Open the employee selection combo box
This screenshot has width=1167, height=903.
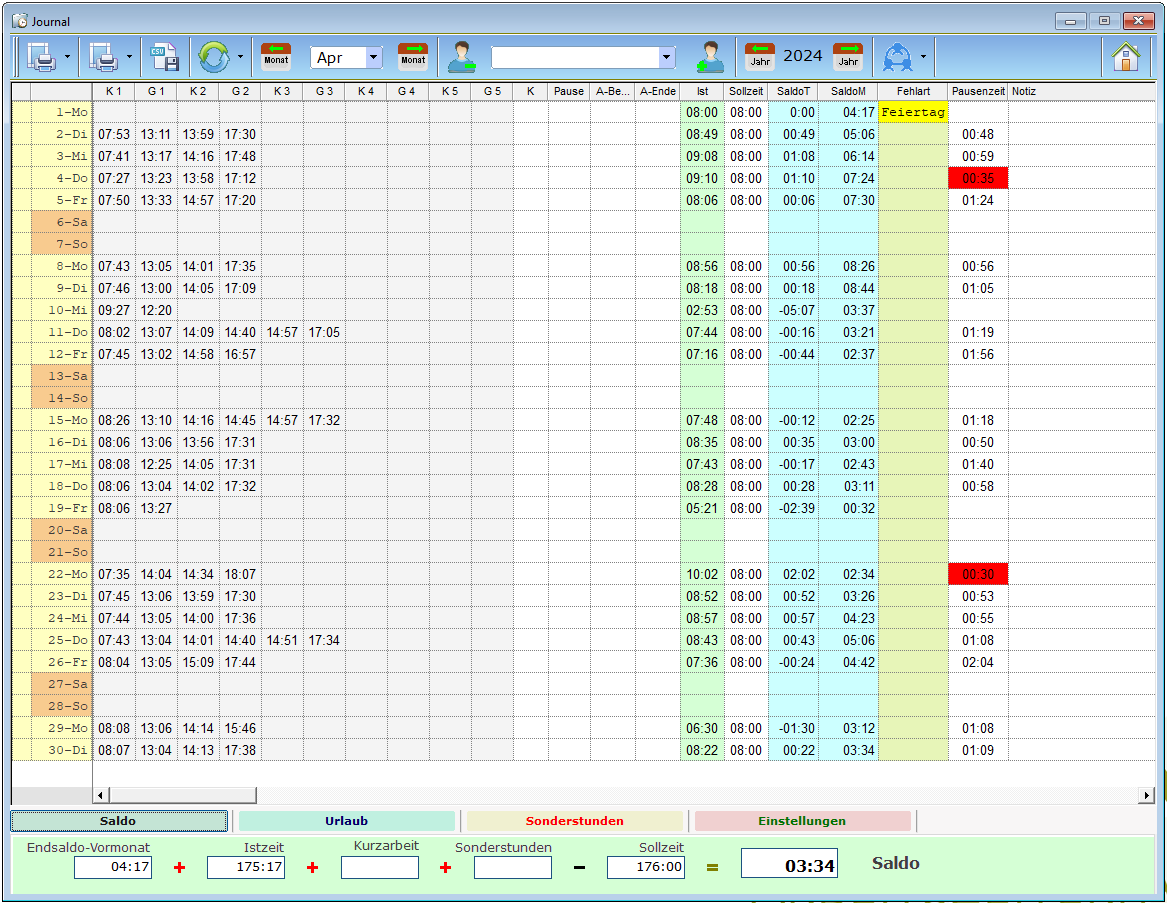click(583, 57)
